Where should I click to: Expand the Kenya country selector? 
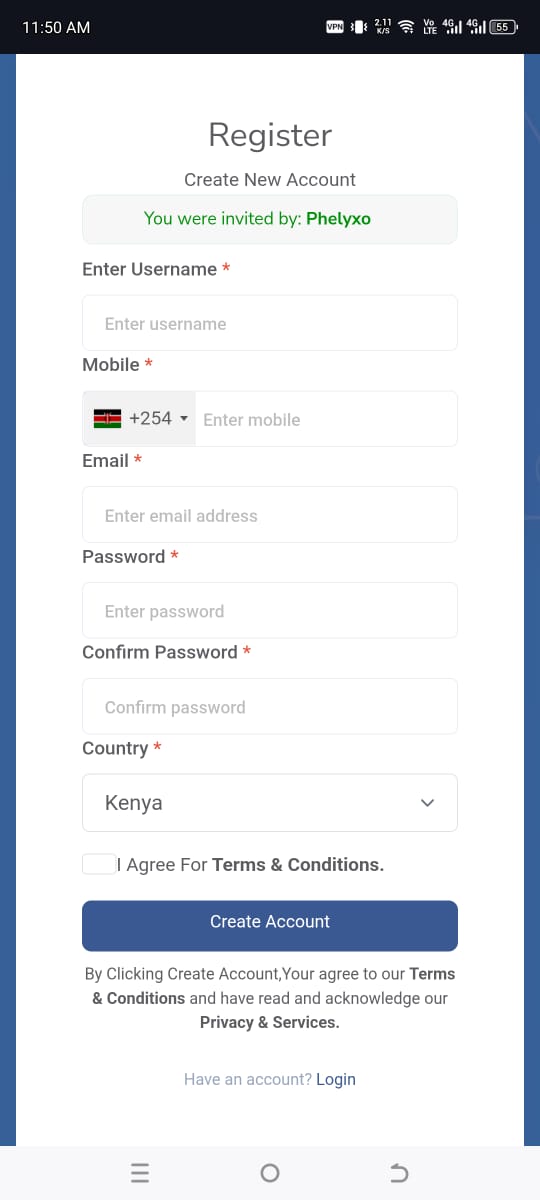coord(270,803)
